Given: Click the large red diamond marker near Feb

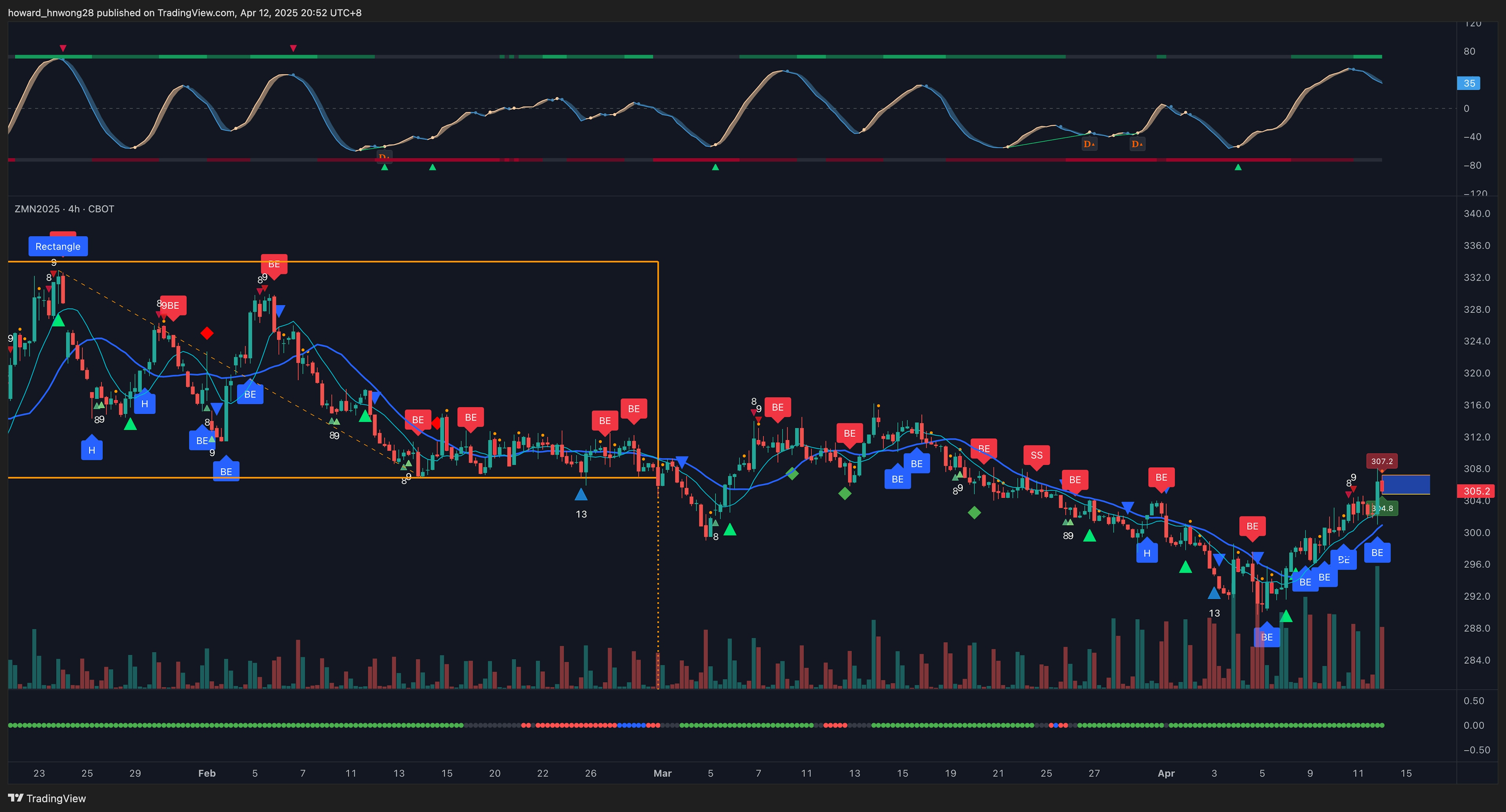Looking at the screenshot, I should tap(207, 333).
